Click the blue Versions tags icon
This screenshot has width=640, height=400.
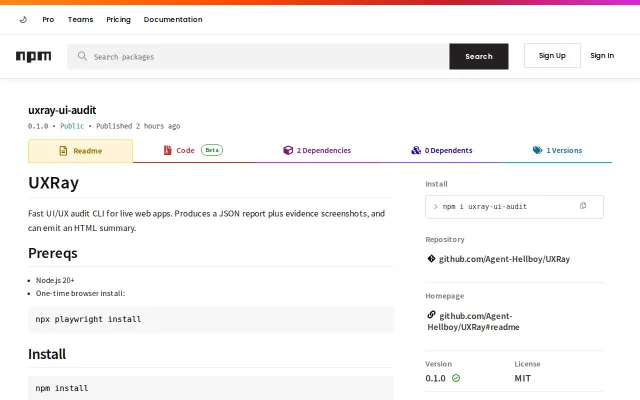pos(538,150)
